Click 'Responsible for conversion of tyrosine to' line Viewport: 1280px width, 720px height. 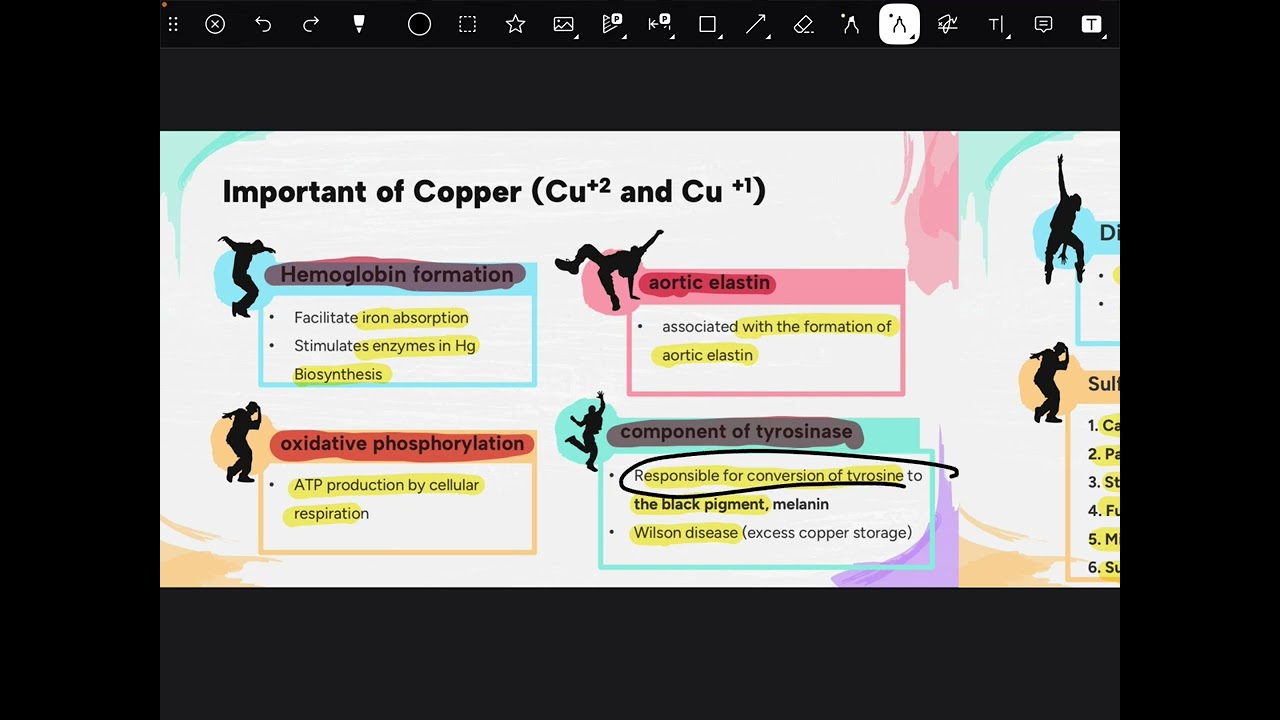click(778, 476)
